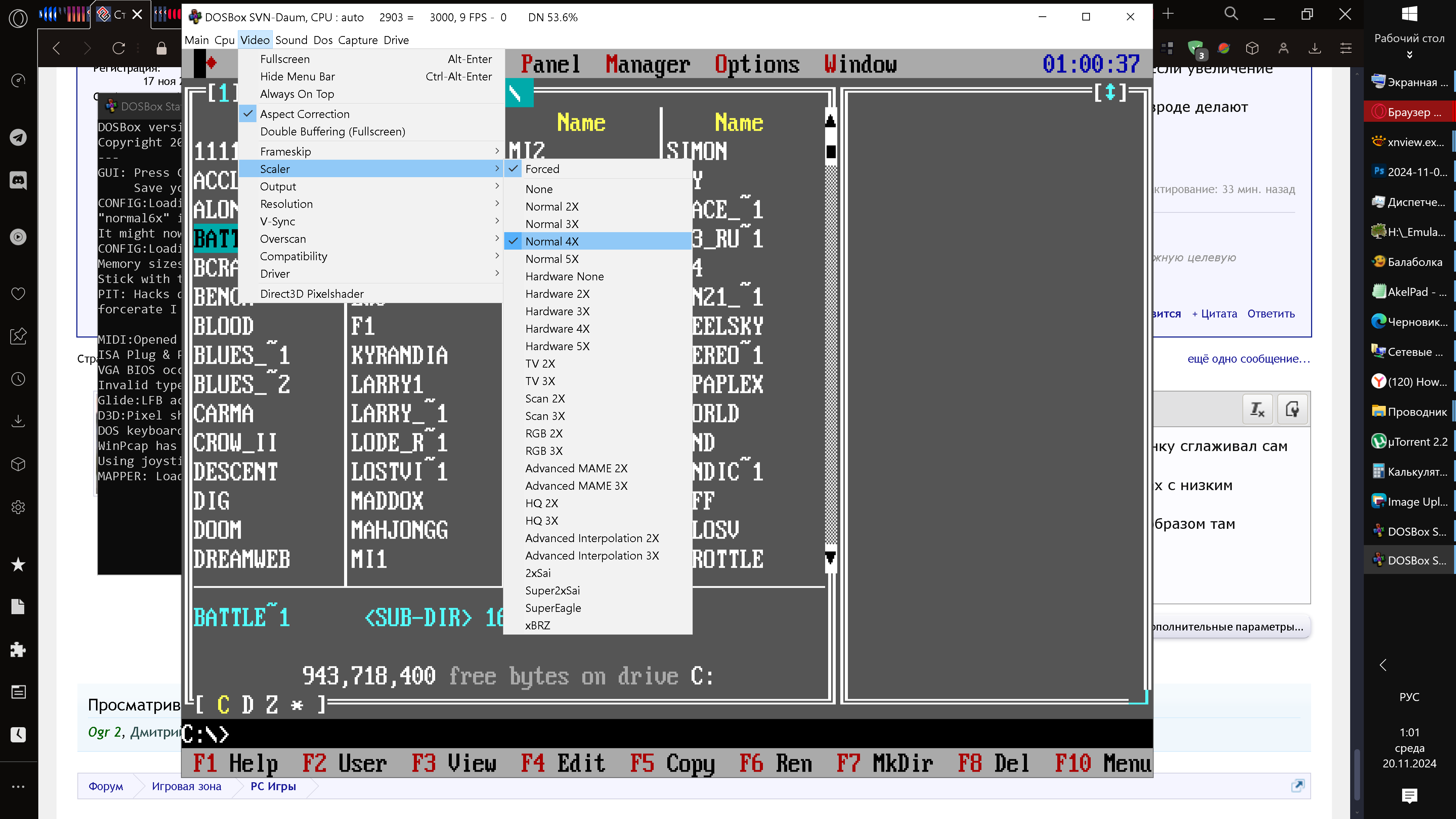
Task: Click the Ответить reply link
Action: (1270, 314)
